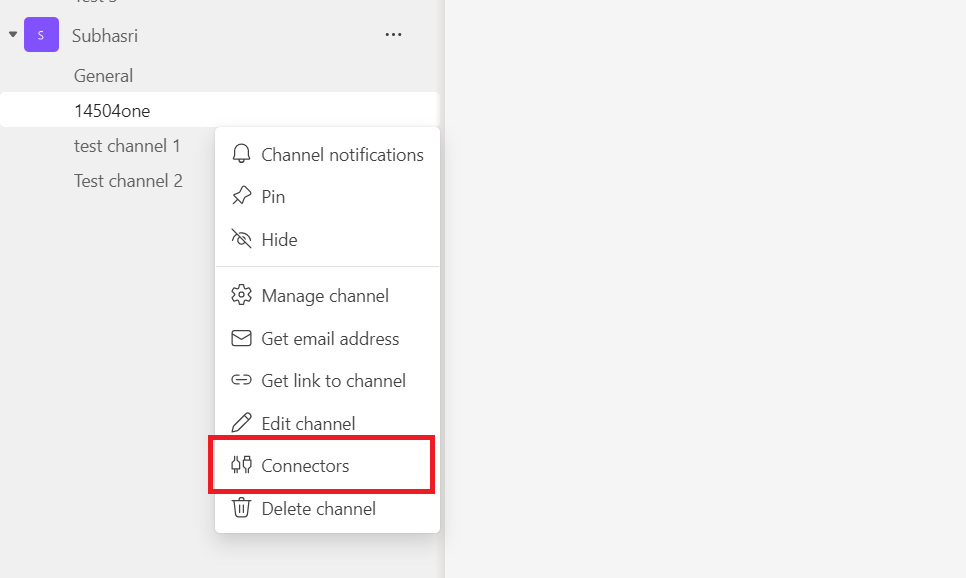This screenshot has width=966, height=578.
Task: Open the General channel
Action: click(103, 76)
